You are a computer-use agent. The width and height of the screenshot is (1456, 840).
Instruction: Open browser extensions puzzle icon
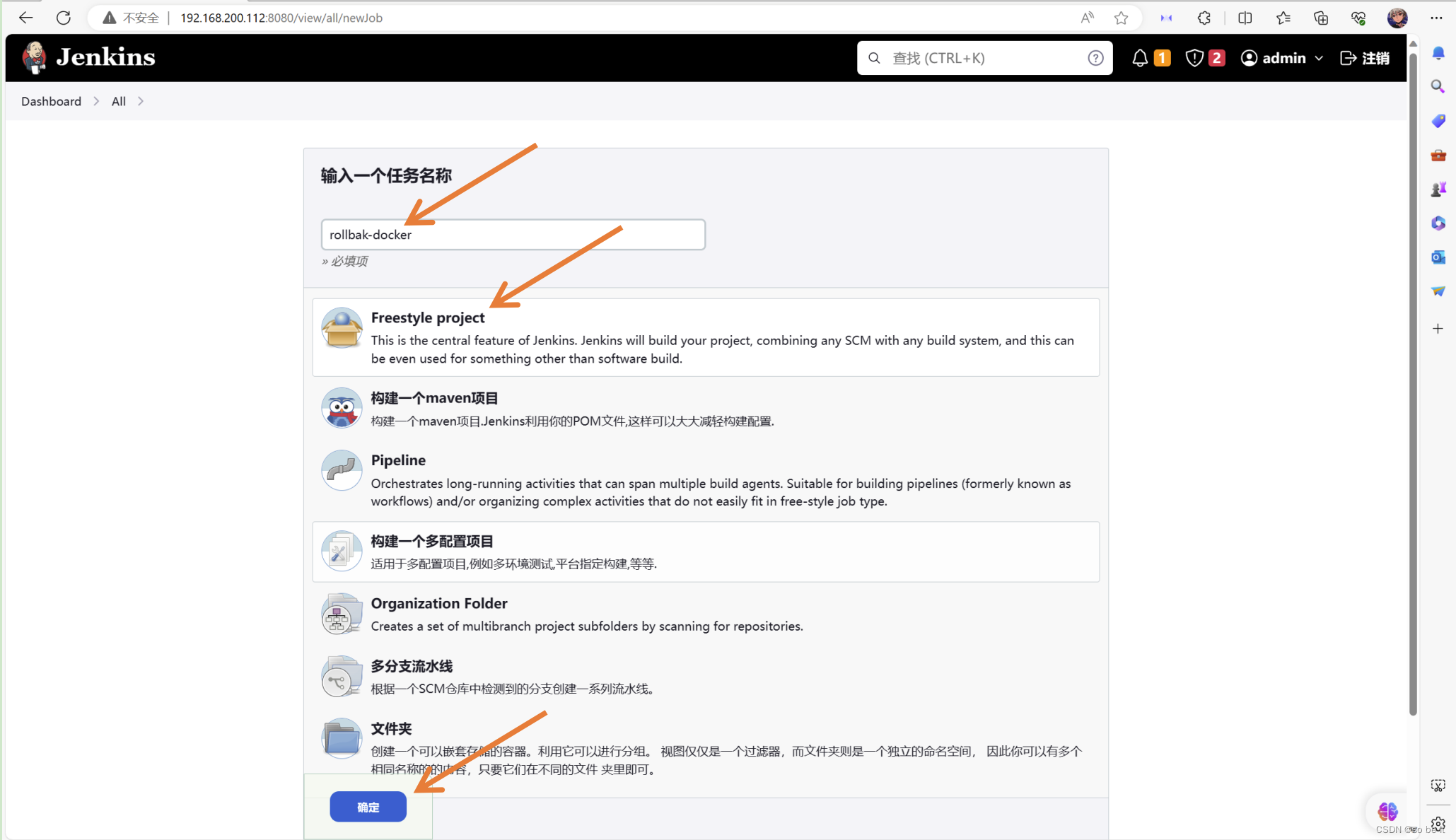1204,18
